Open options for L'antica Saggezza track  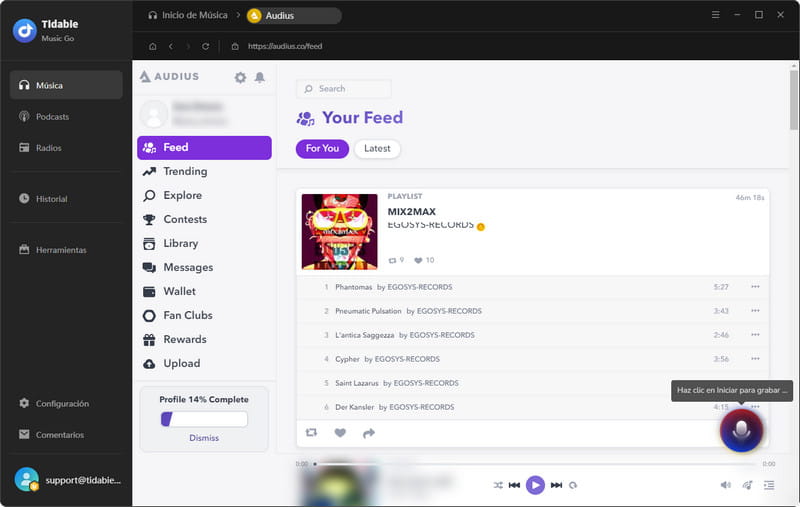coord(755,335)
